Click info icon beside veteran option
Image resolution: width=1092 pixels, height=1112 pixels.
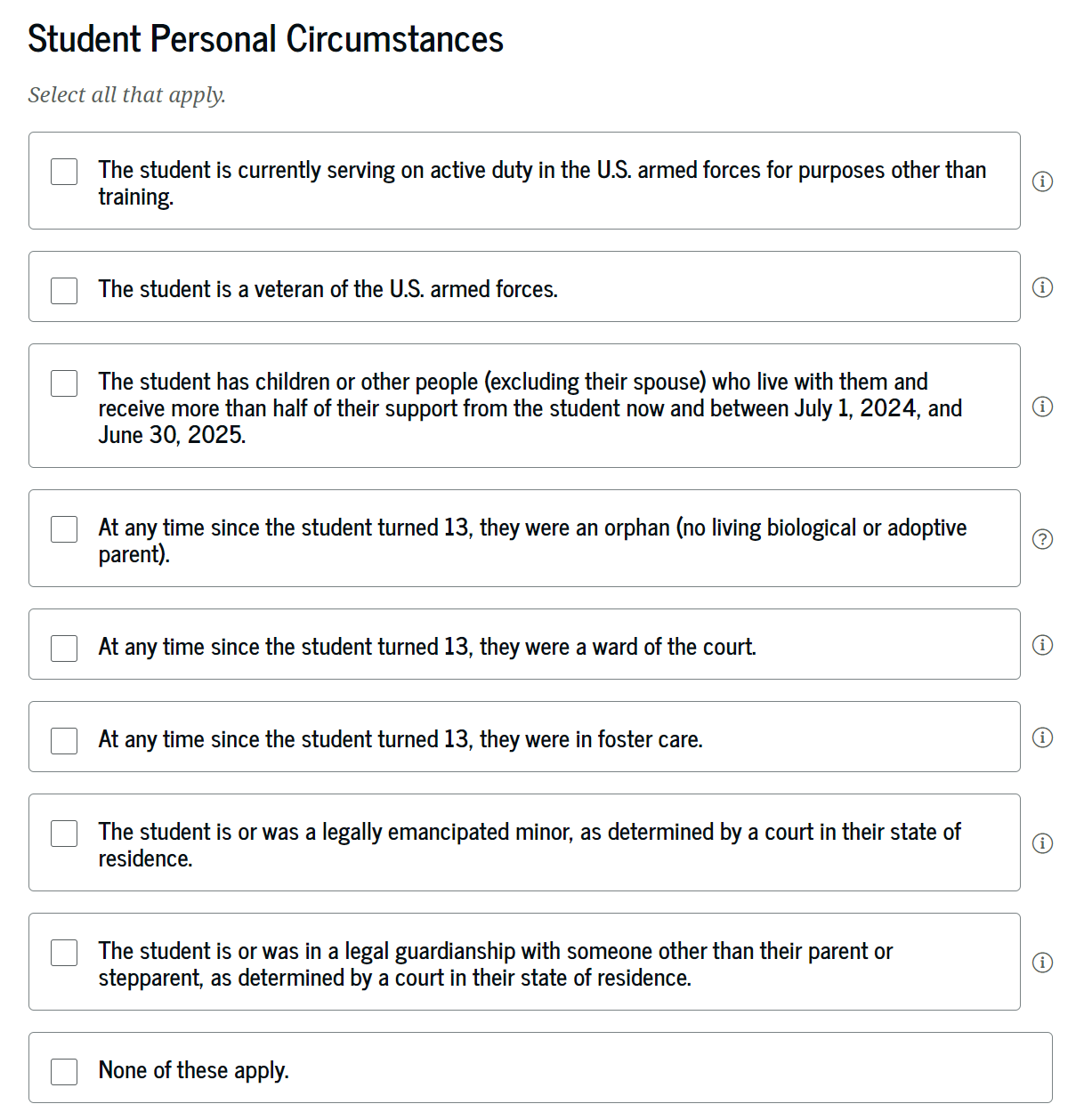tap(1042, 287)
